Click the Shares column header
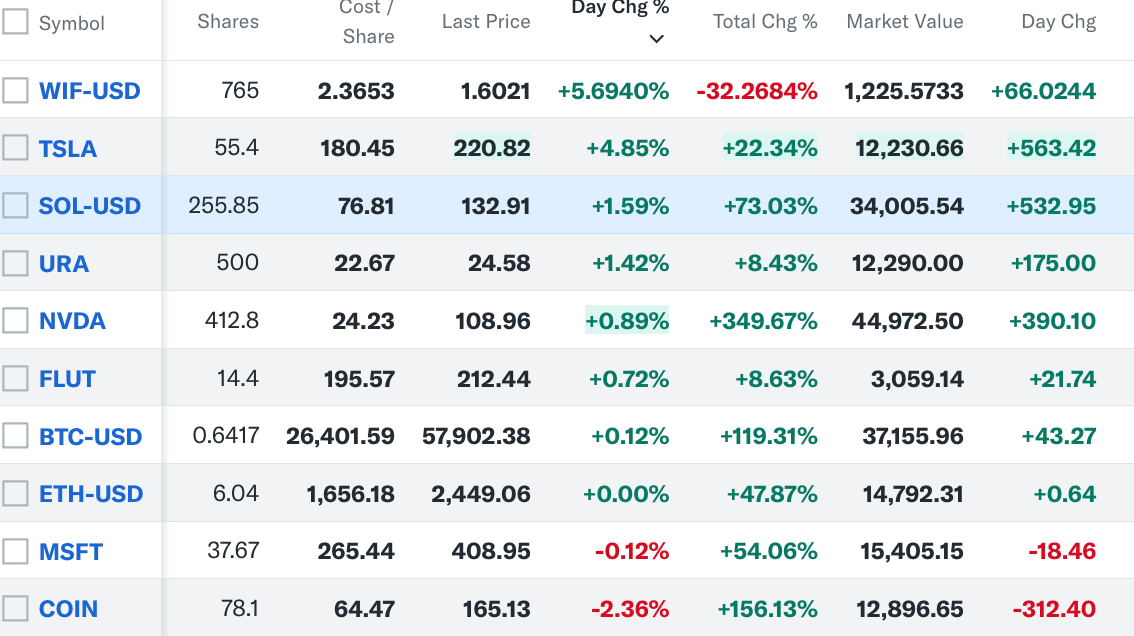 click(x=228, y=22)
